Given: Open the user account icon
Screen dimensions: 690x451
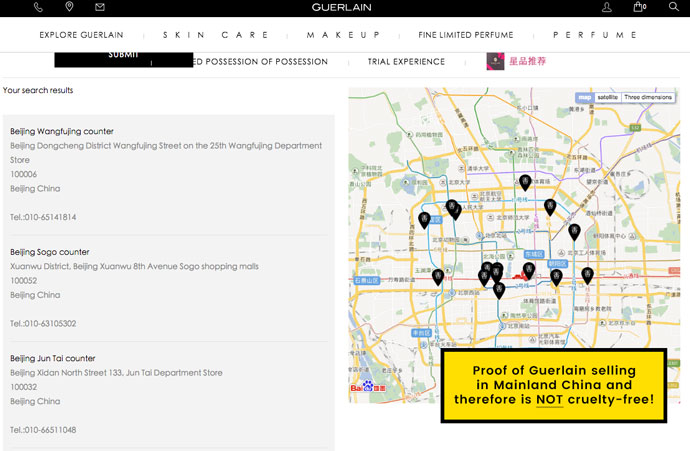Looking at the screenshot, I should [607, 7].
